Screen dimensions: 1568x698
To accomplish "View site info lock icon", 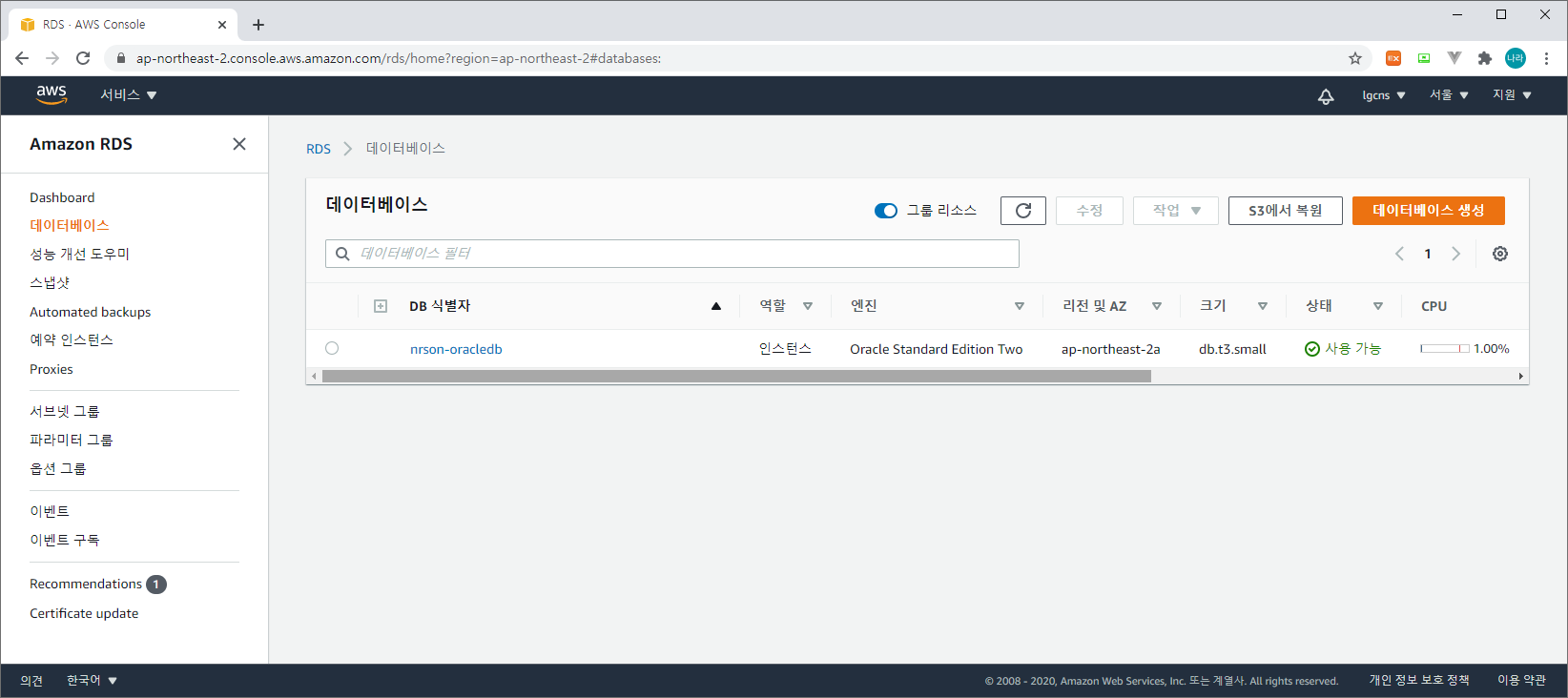I will point(121,58).
